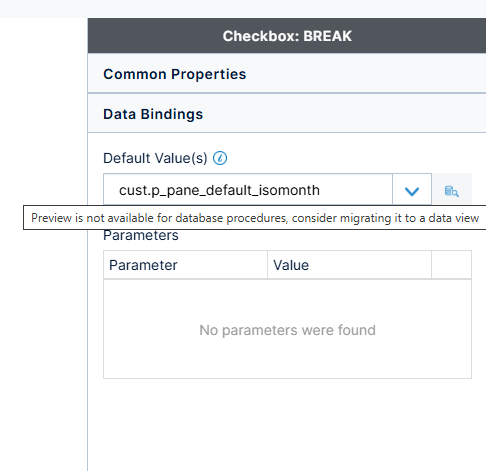
Task: Click the border between Common Properties and Data Bindings
Action: click(287, 93)
